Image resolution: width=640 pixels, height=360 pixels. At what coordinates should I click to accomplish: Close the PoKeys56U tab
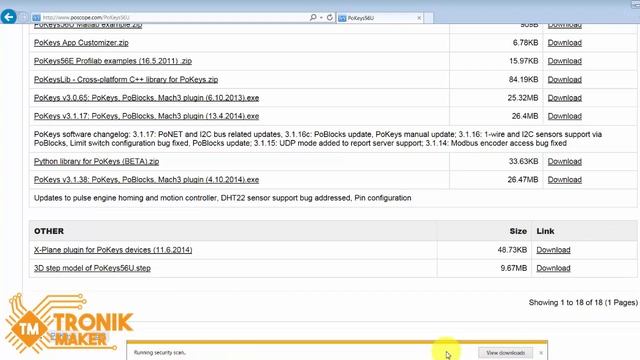pos(419,18)
